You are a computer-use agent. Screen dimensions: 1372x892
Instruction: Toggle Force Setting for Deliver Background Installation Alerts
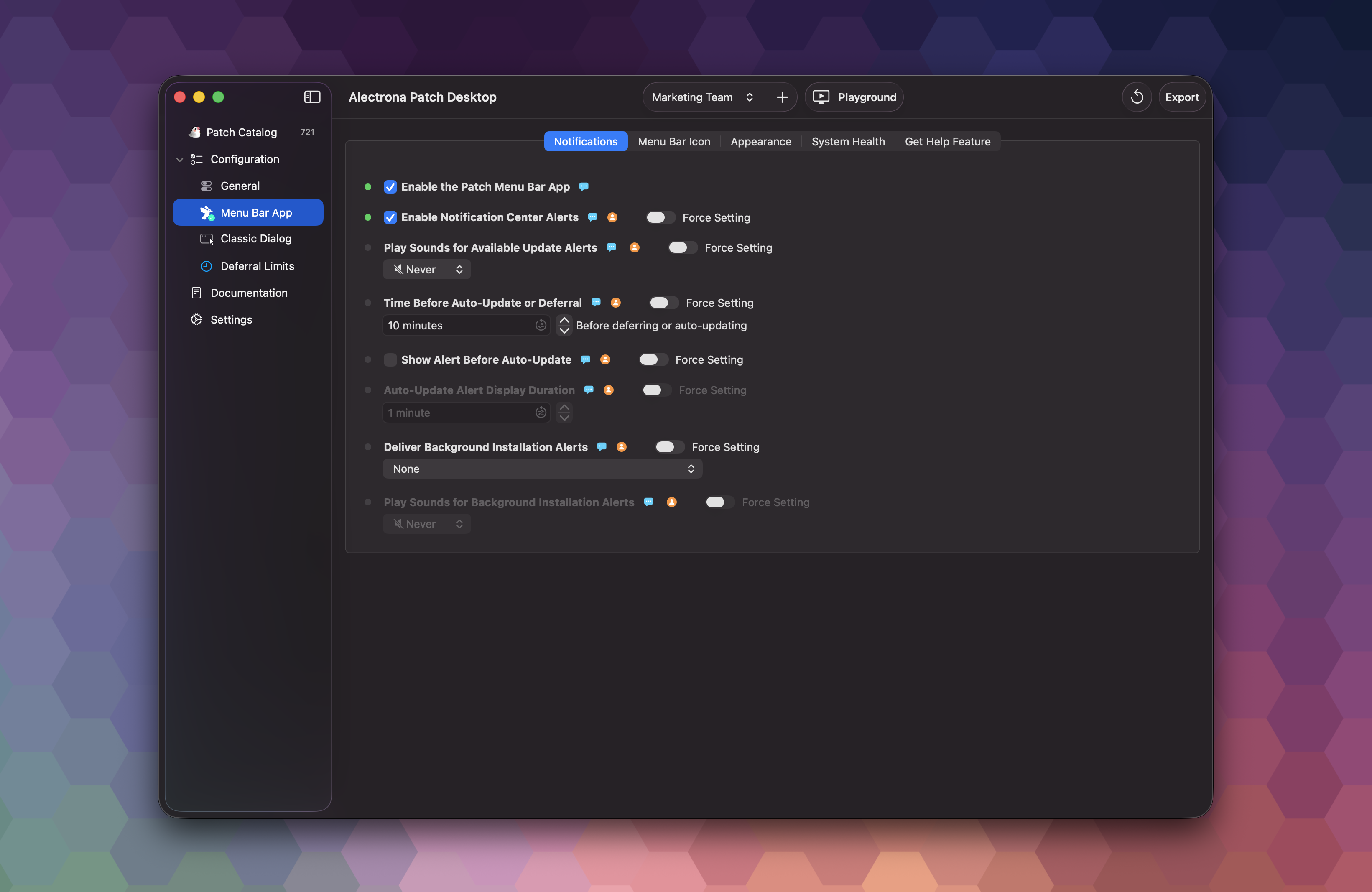click(669, 446)
